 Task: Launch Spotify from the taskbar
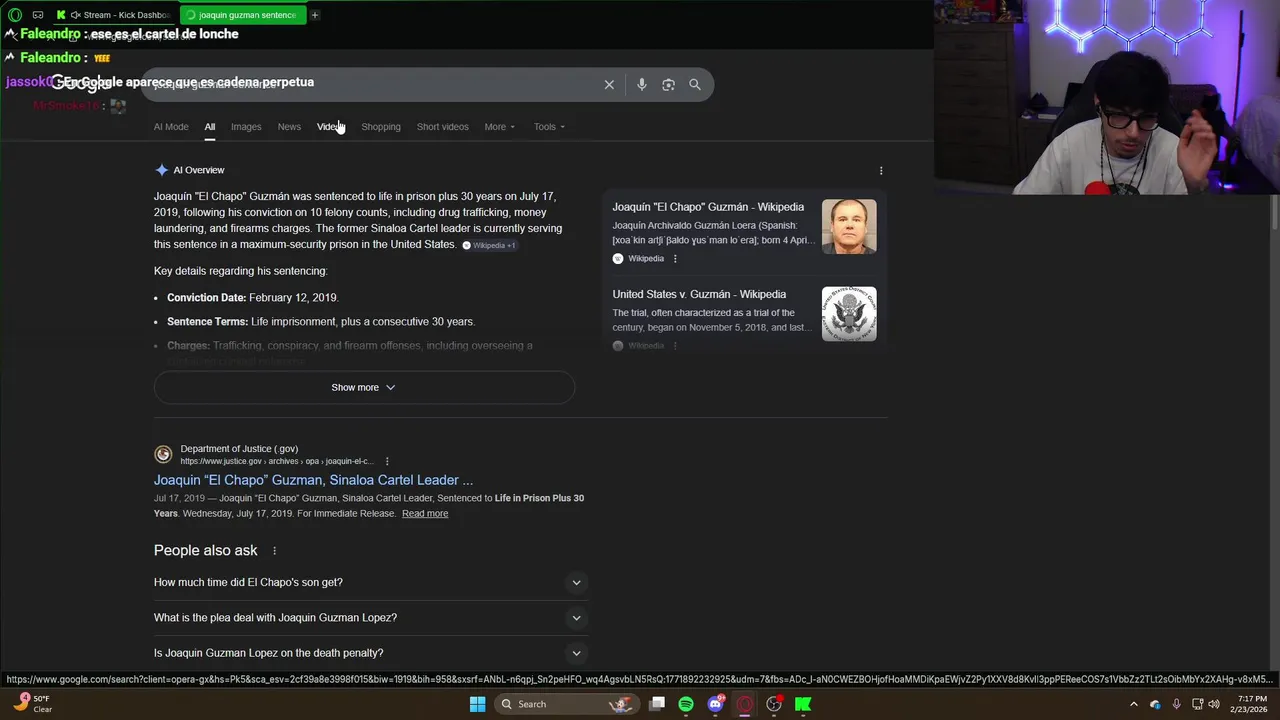(x=686, y=704)
